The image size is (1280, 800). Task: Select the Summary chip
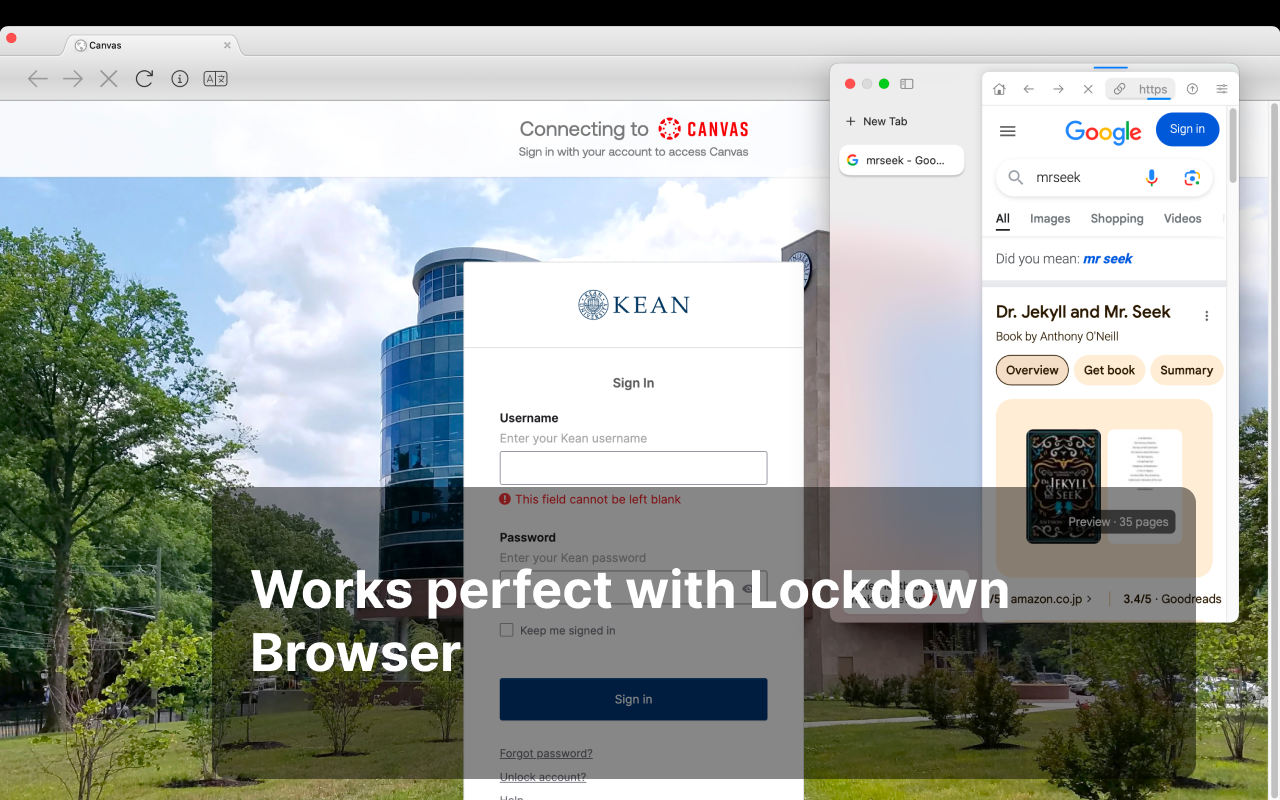click(1187, 370)
